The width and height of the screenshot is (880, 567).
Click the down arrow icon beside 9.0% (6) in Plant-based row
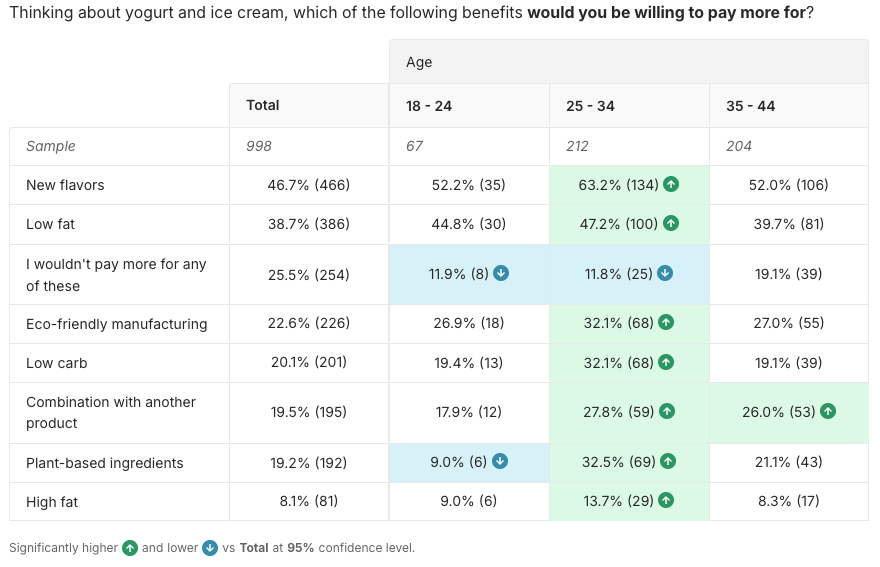point(501,462)
